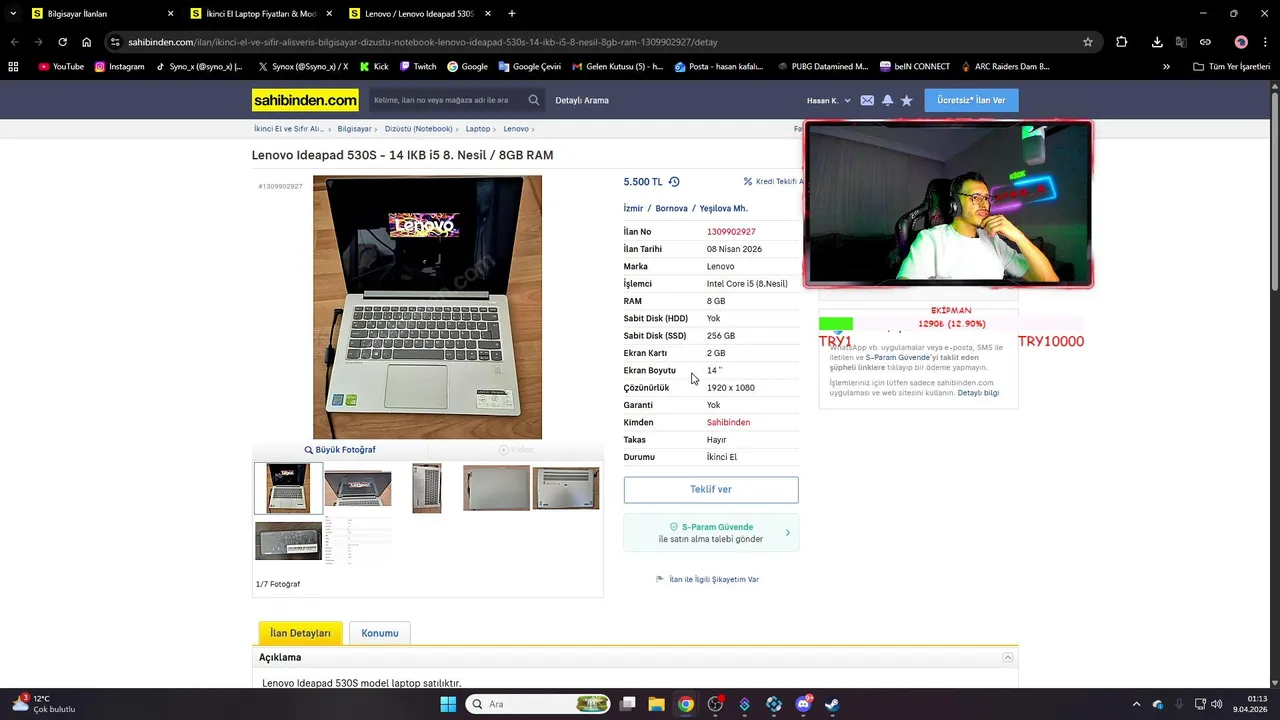Open Discord from the taskbar
The image size is (1280, 720).
tap(803, 704)
